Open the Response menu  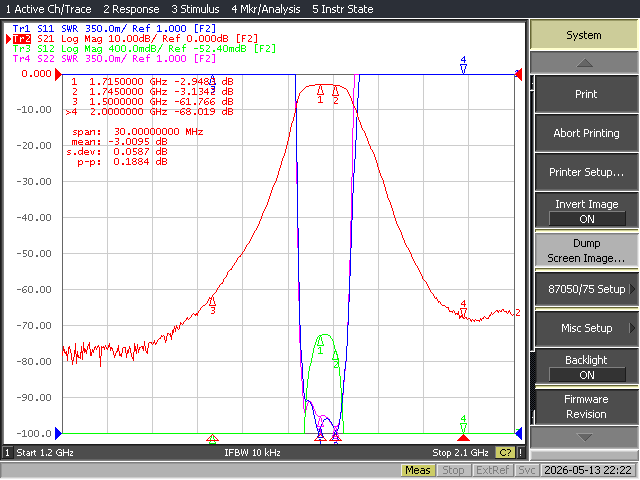[131, 9]
